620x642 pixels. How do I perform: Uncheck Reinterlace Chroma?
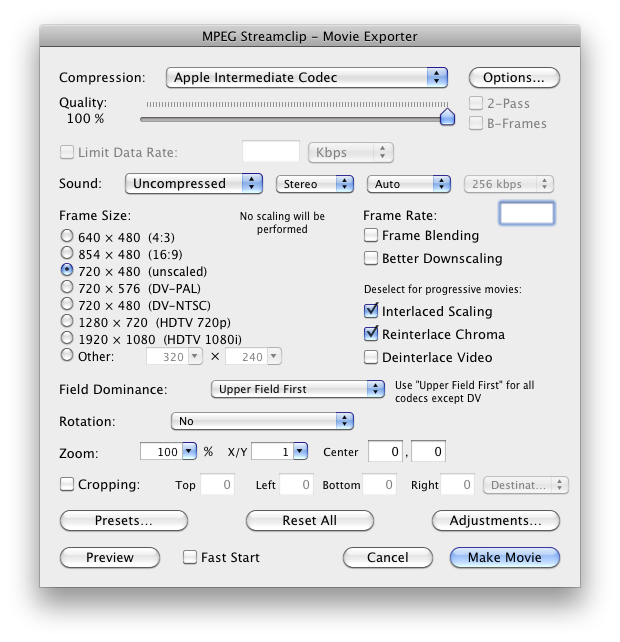pyautogui.click(x=371, y=334)
